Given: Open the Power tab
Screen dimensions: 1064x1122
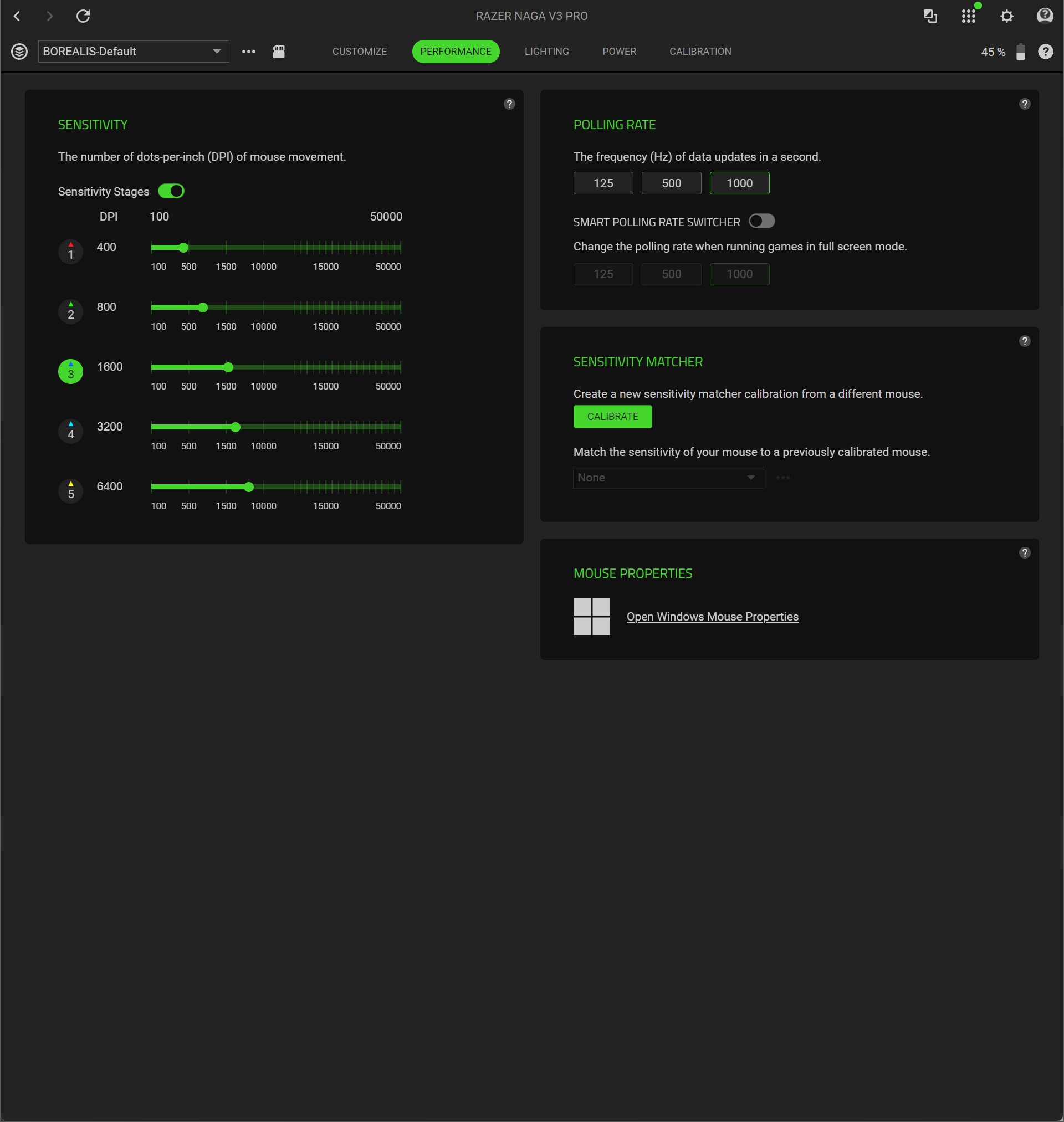Looking at the screenshot, I should [x=619, y=52].
